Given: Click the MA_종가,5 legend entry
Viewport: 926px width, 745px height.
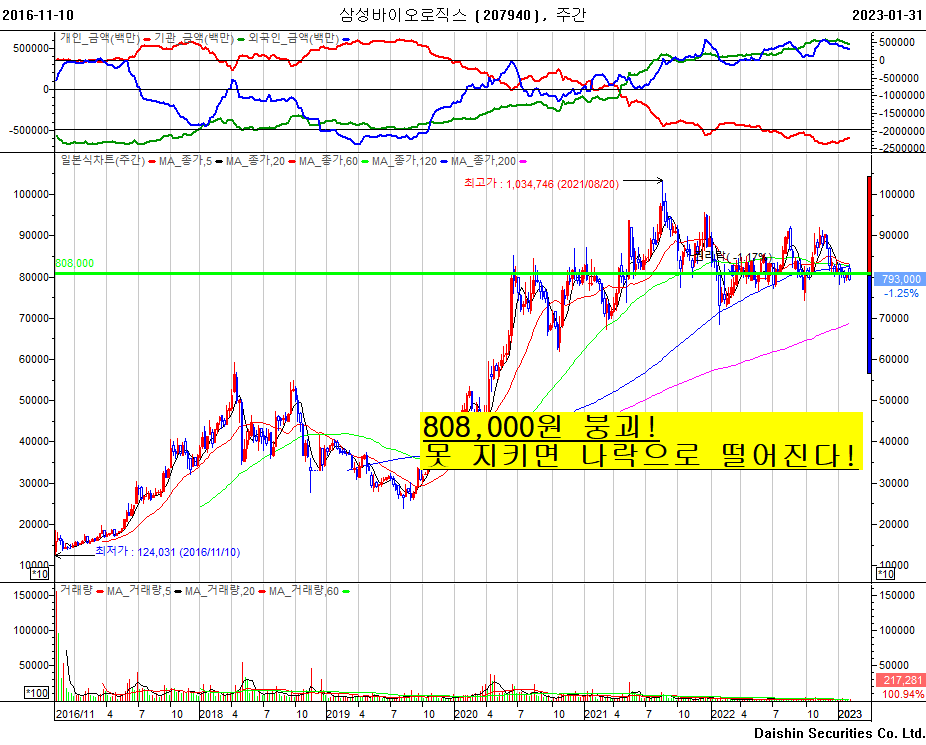Looking at the screenshot, I should tap(185, 161).
